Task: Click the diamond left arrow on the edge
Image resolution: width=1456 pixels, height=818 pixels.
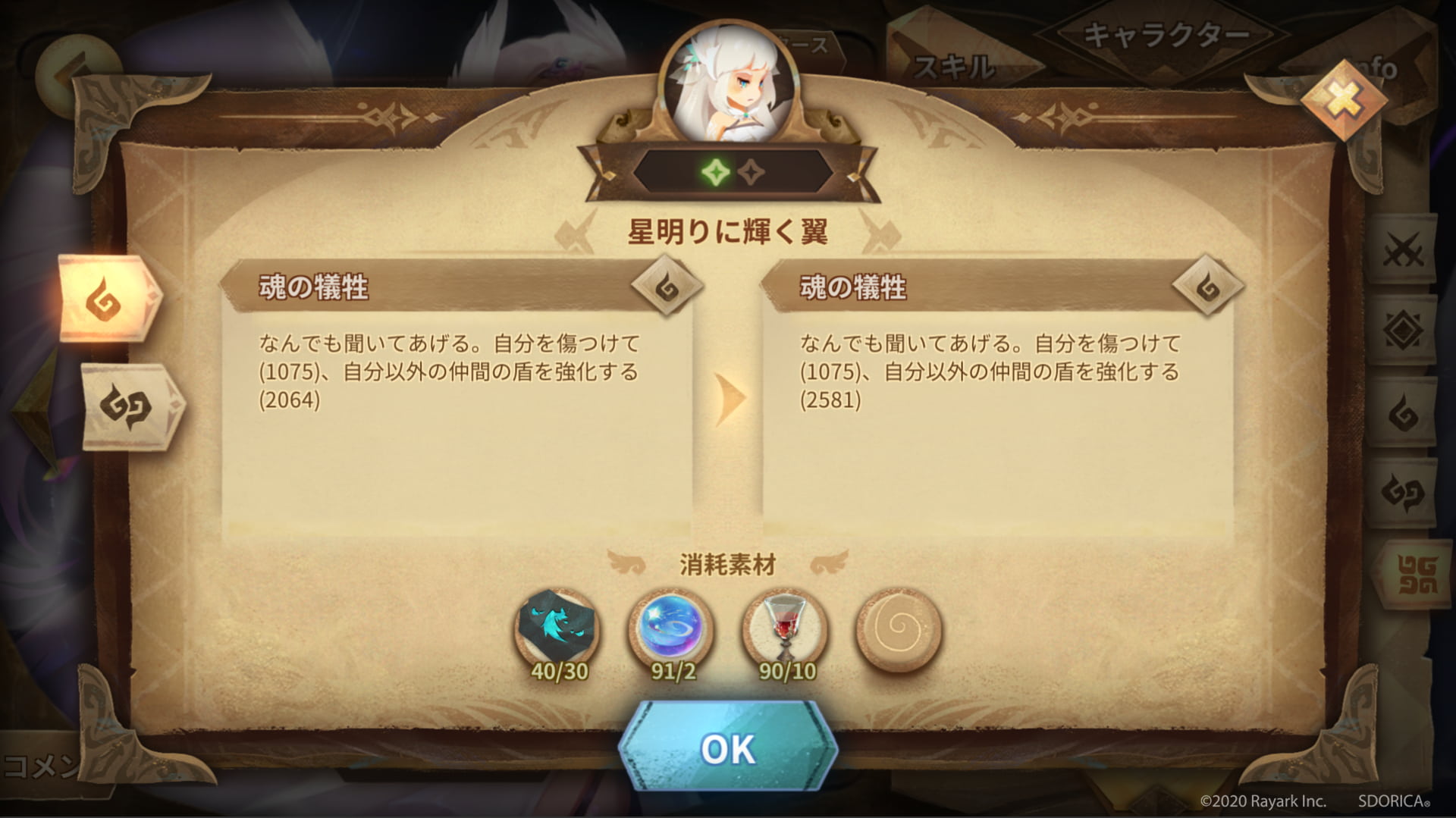Action: 36,411
